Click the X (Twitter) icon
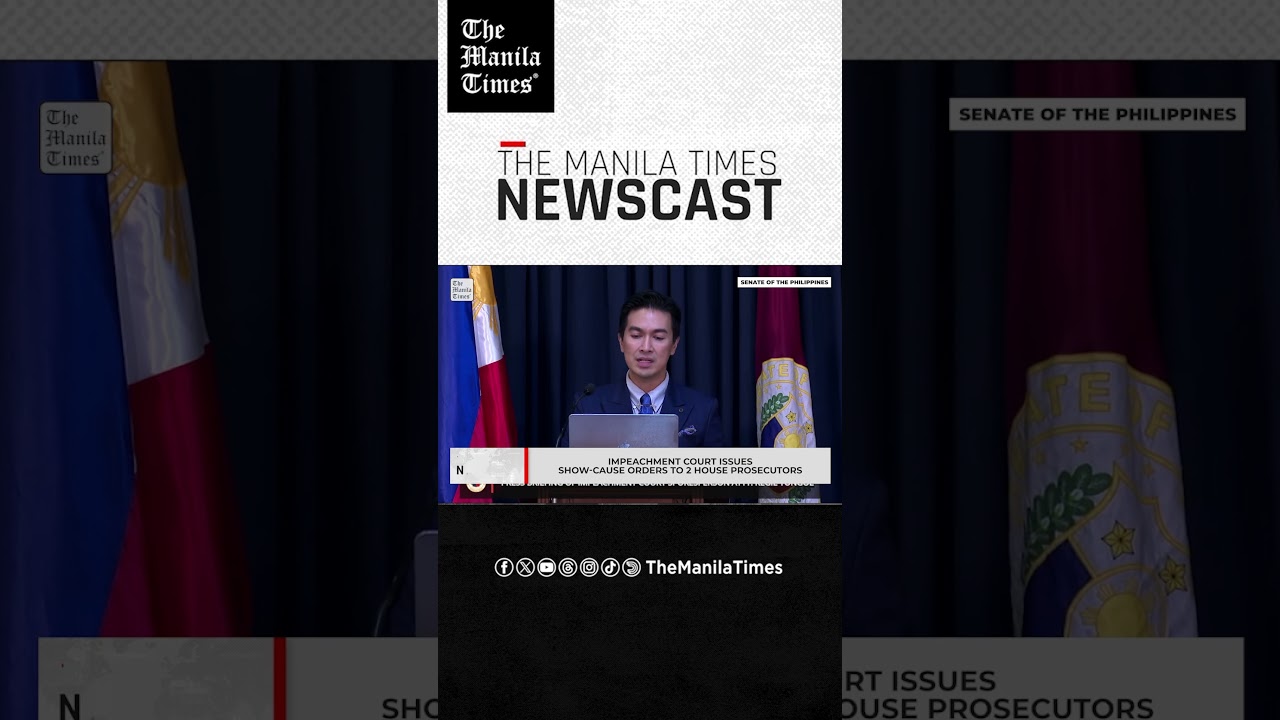 525,568
